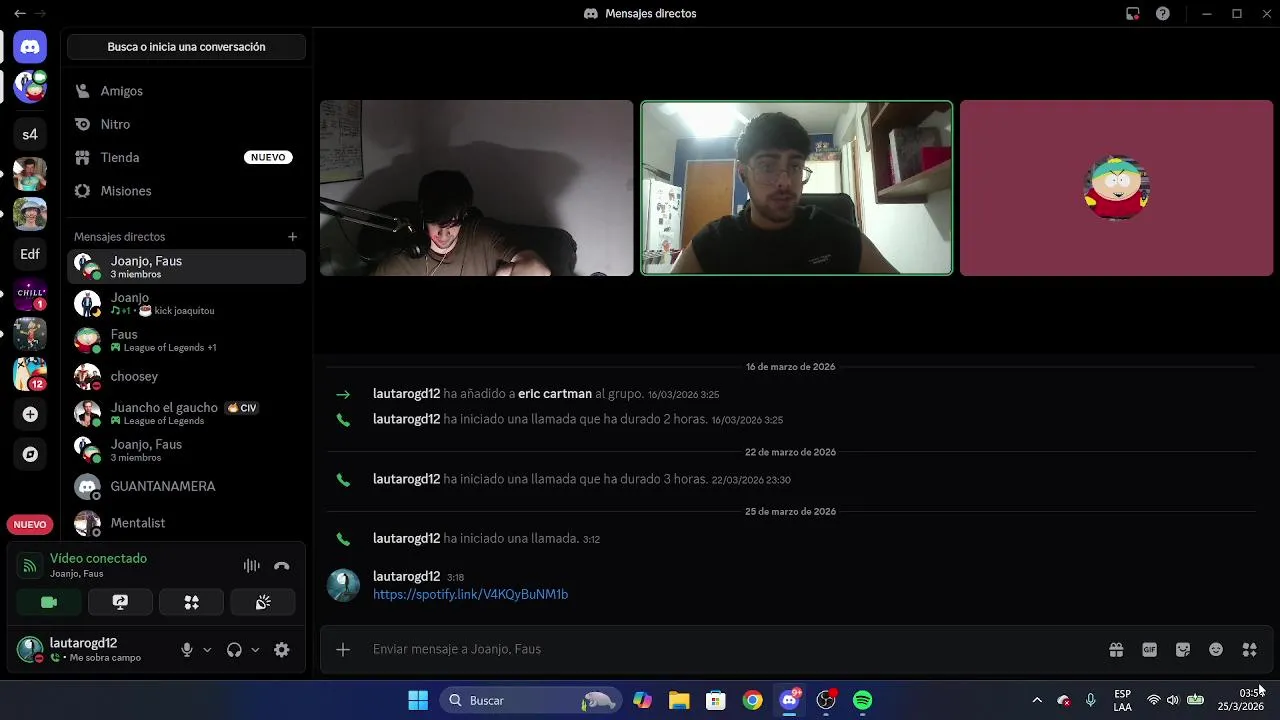Image resolution: width=1280 pixels, height=720 pixels.
Task: Open the Tienda page
Action: [x=186, y=157]
